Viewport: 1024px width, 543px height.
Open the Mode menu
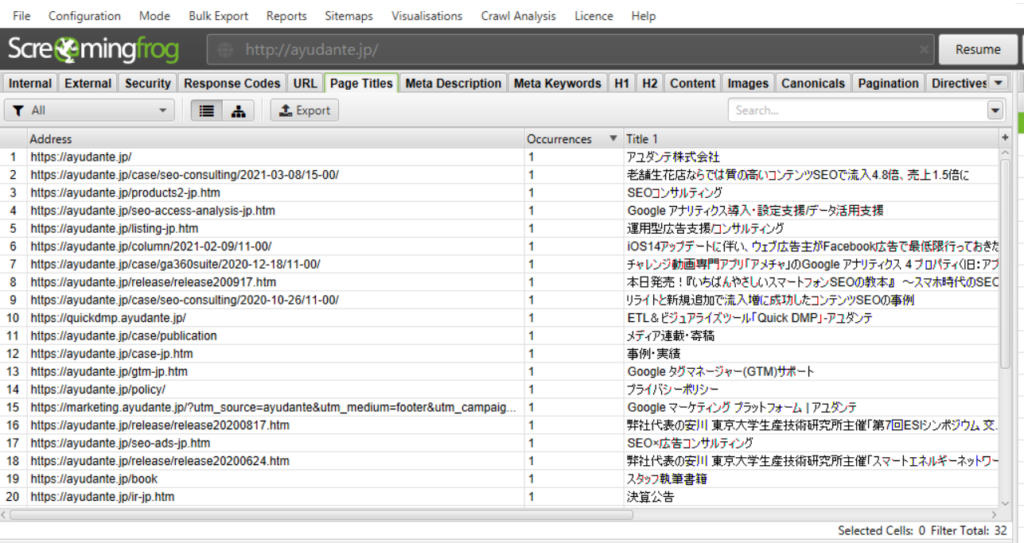pyautogui.click(x=154, y=16)
